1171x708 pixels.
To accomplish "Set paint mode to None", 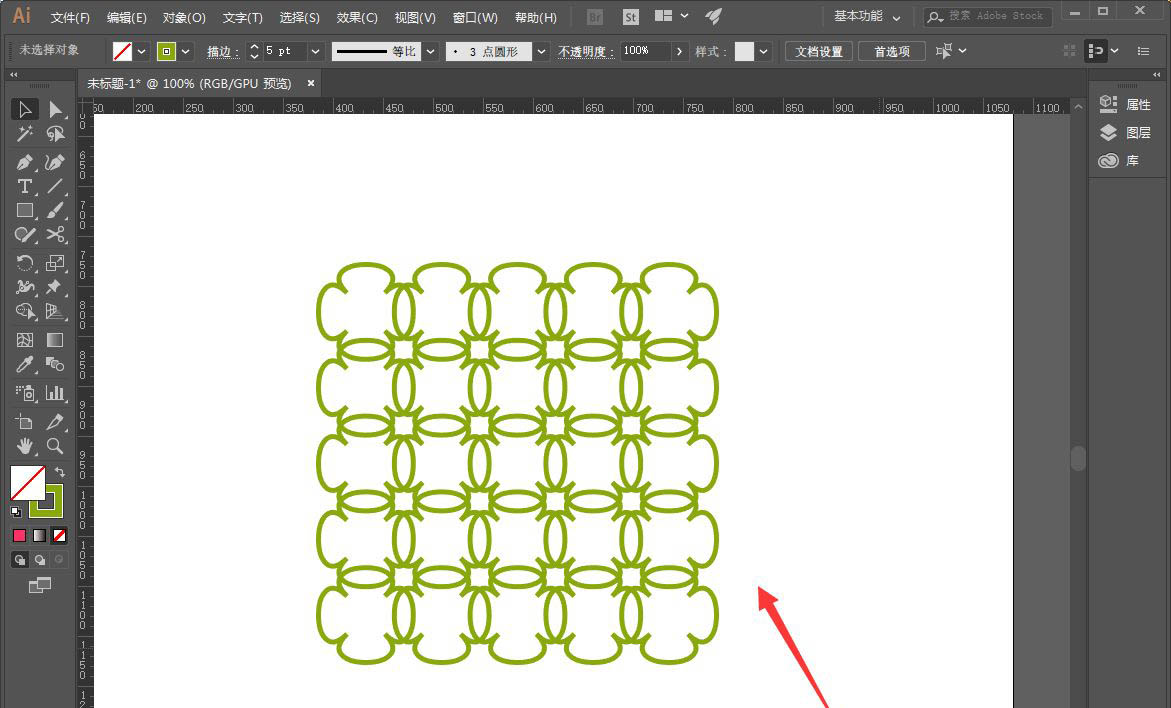I will click(59, 536).
